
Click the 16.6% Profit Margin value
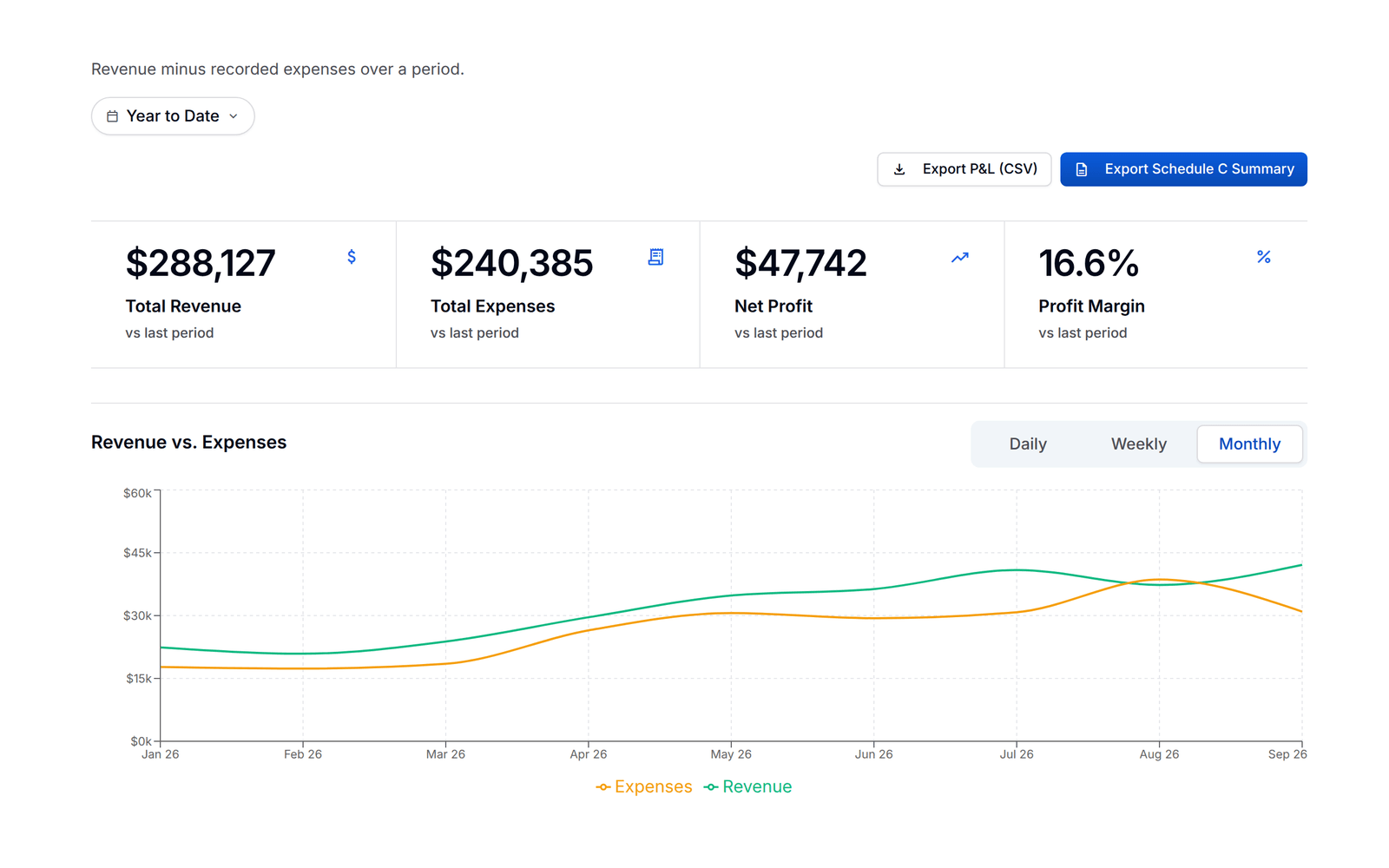1089,263
